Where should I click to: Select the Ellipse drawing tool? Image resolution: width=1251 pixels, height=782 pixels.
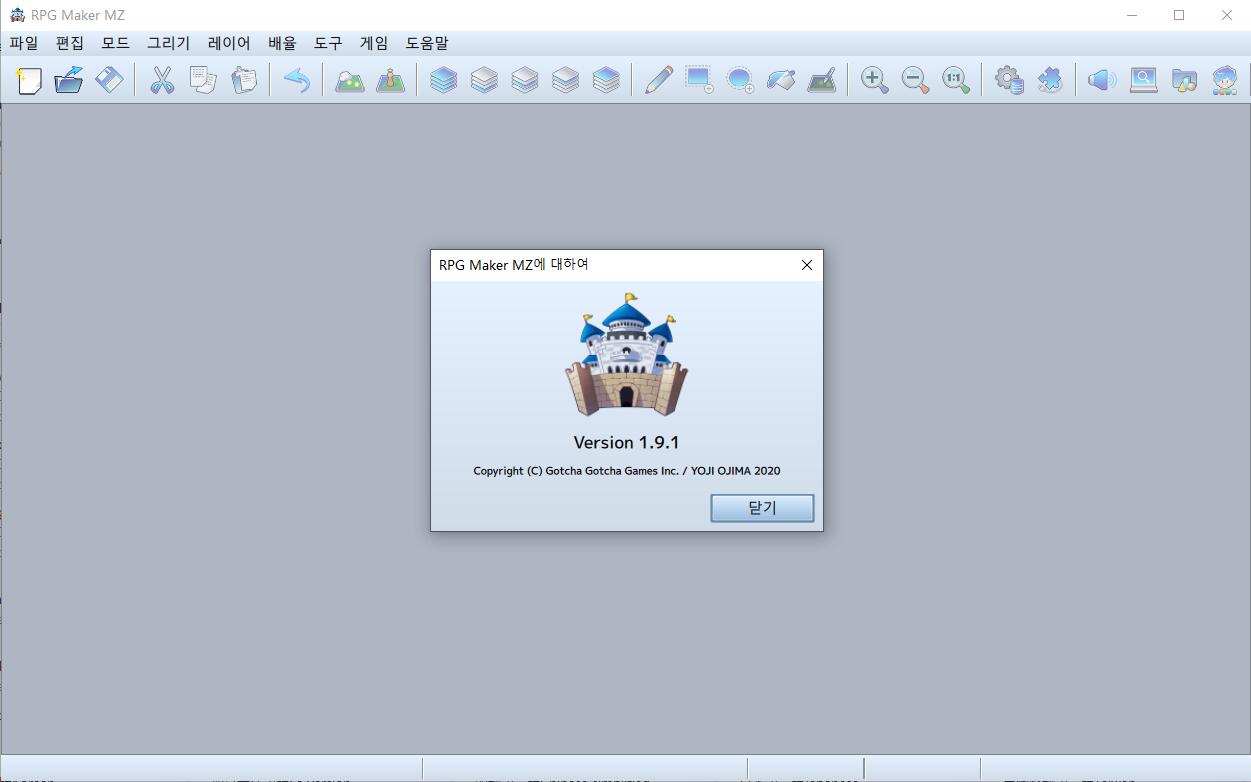coord(740,80)
